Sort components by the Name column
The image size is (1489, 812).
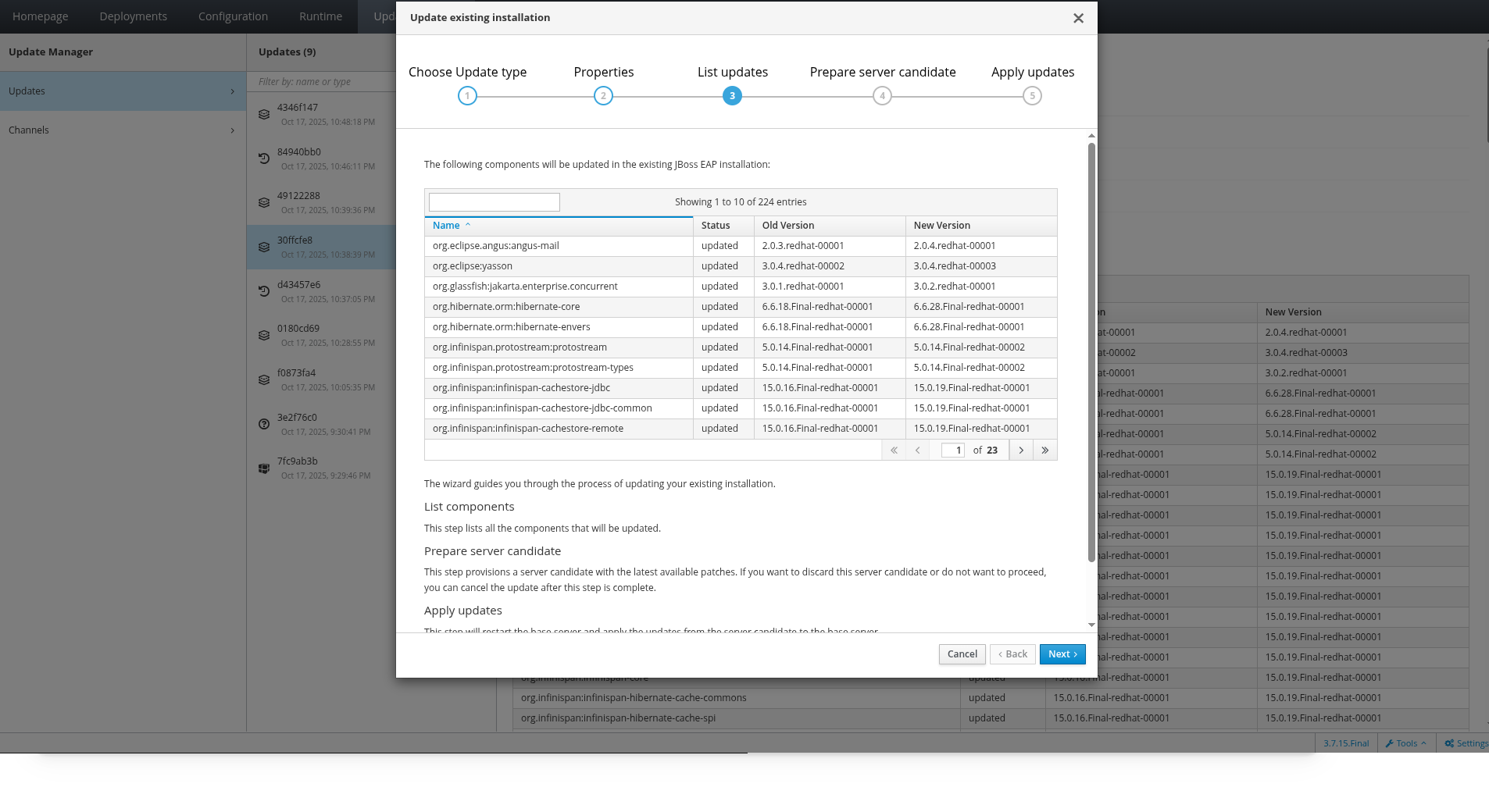[559, 226]
